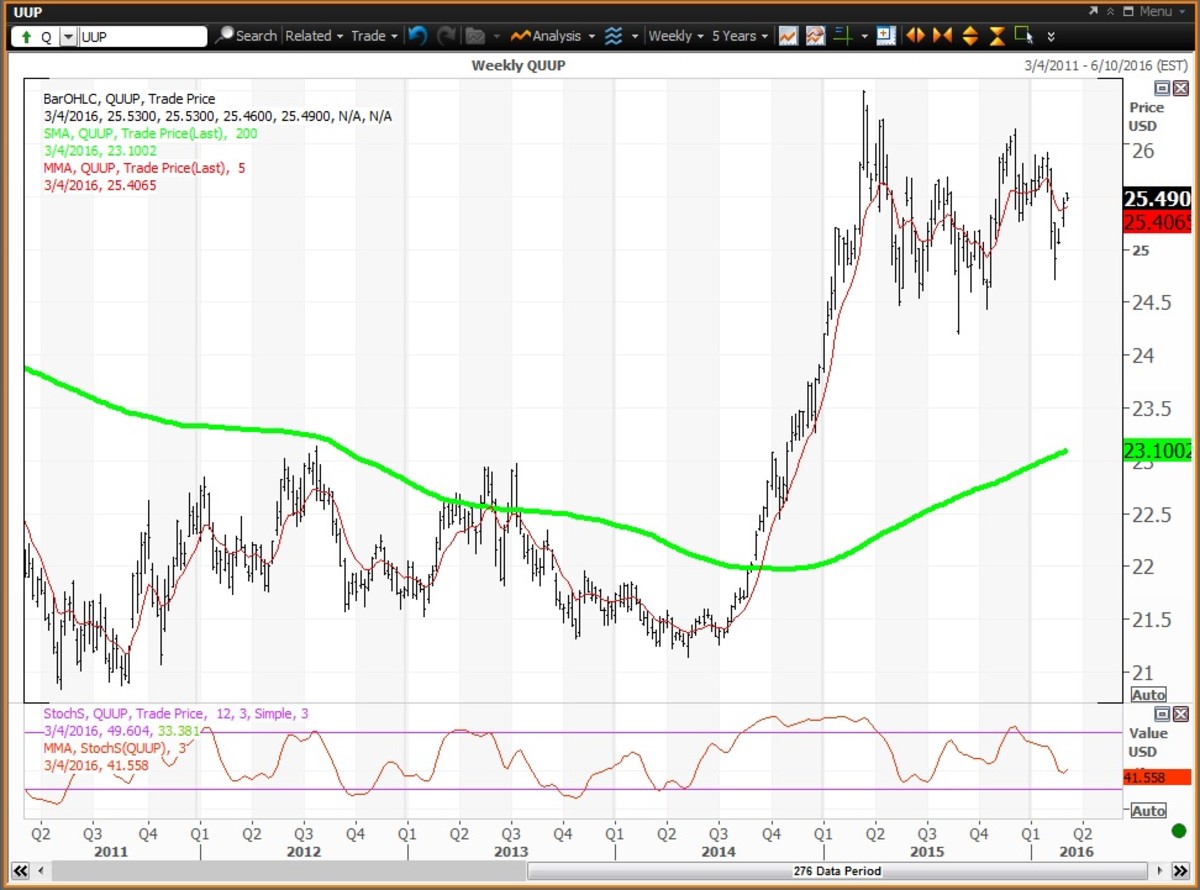Screen dimensions: 1200x890
Task: Click the vertical scale arrows icon
Action: (969, 36)
